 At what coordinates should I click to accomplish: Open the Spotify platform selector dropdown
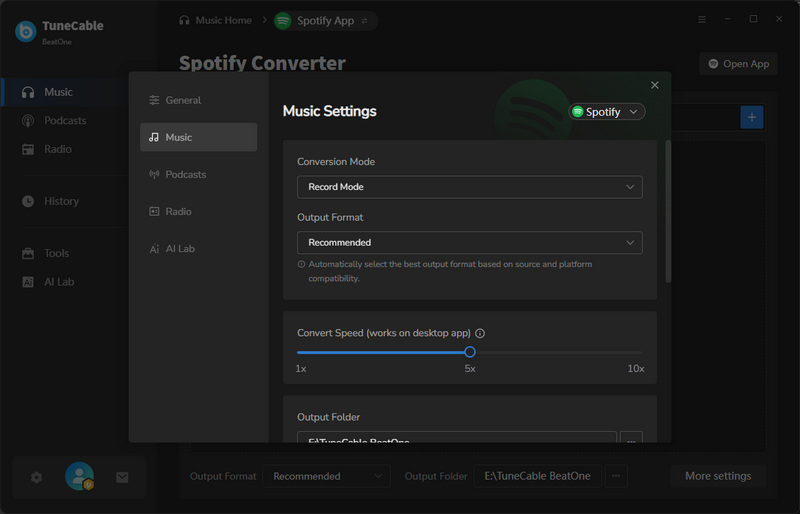(x=606, y=112)
